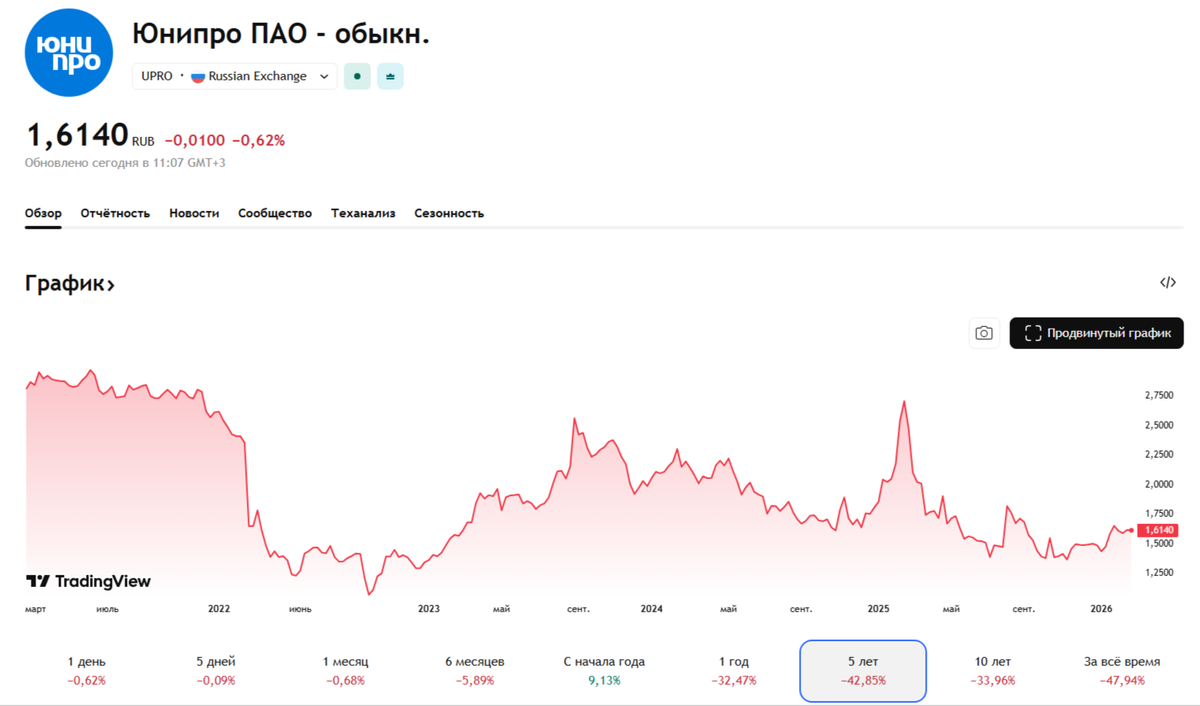1200x706 pixels.
Task: Select the 5 дней range
Action: click(x=216, y=670)
